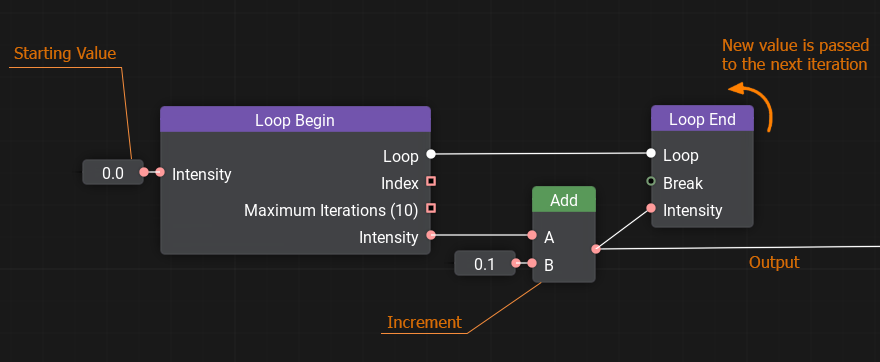Click the Intensity input port on Loop Begin
This screenshot has width=880, height=362.
[160, 172]
